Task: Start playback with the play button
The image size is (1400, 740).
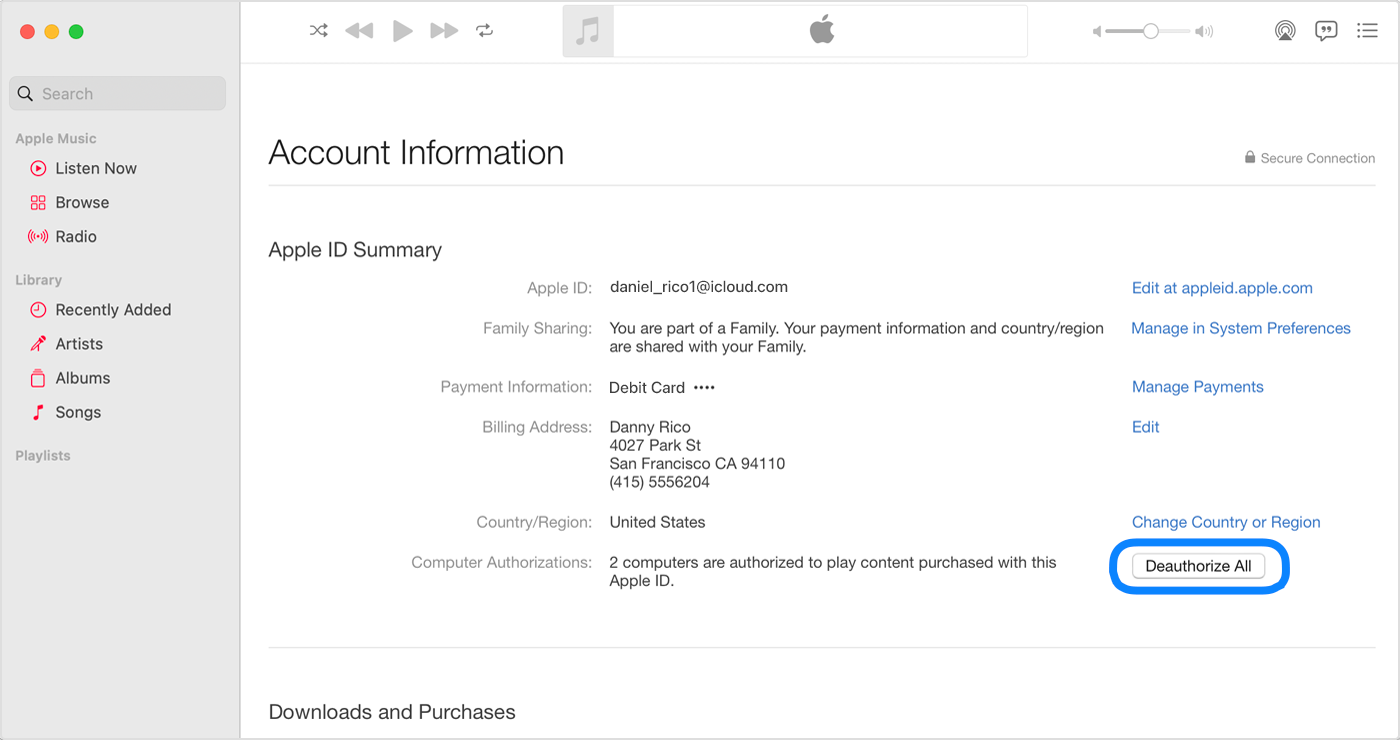Action: [403, 31]
